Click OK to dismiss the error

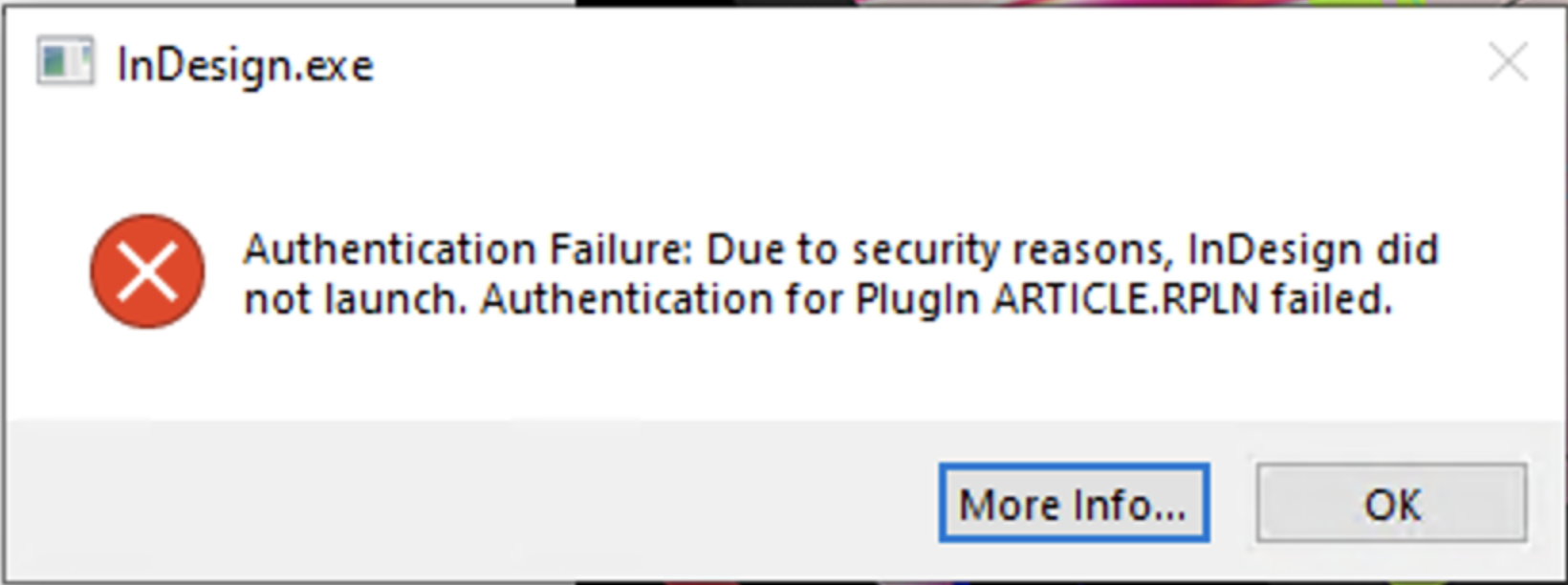[1391, 504]
